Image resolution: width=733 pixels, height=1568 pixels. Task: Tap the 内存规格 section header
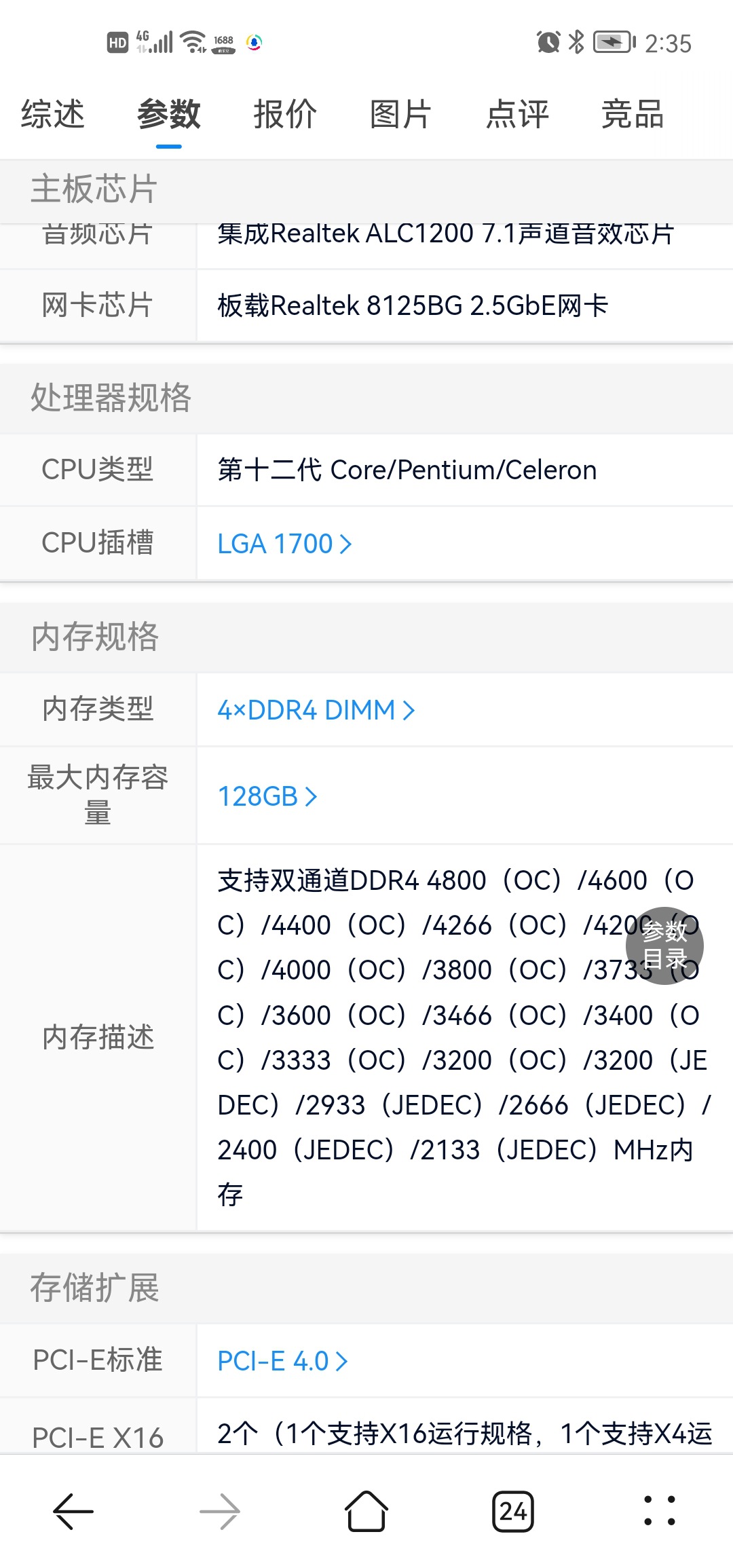[x=95, y=637]
